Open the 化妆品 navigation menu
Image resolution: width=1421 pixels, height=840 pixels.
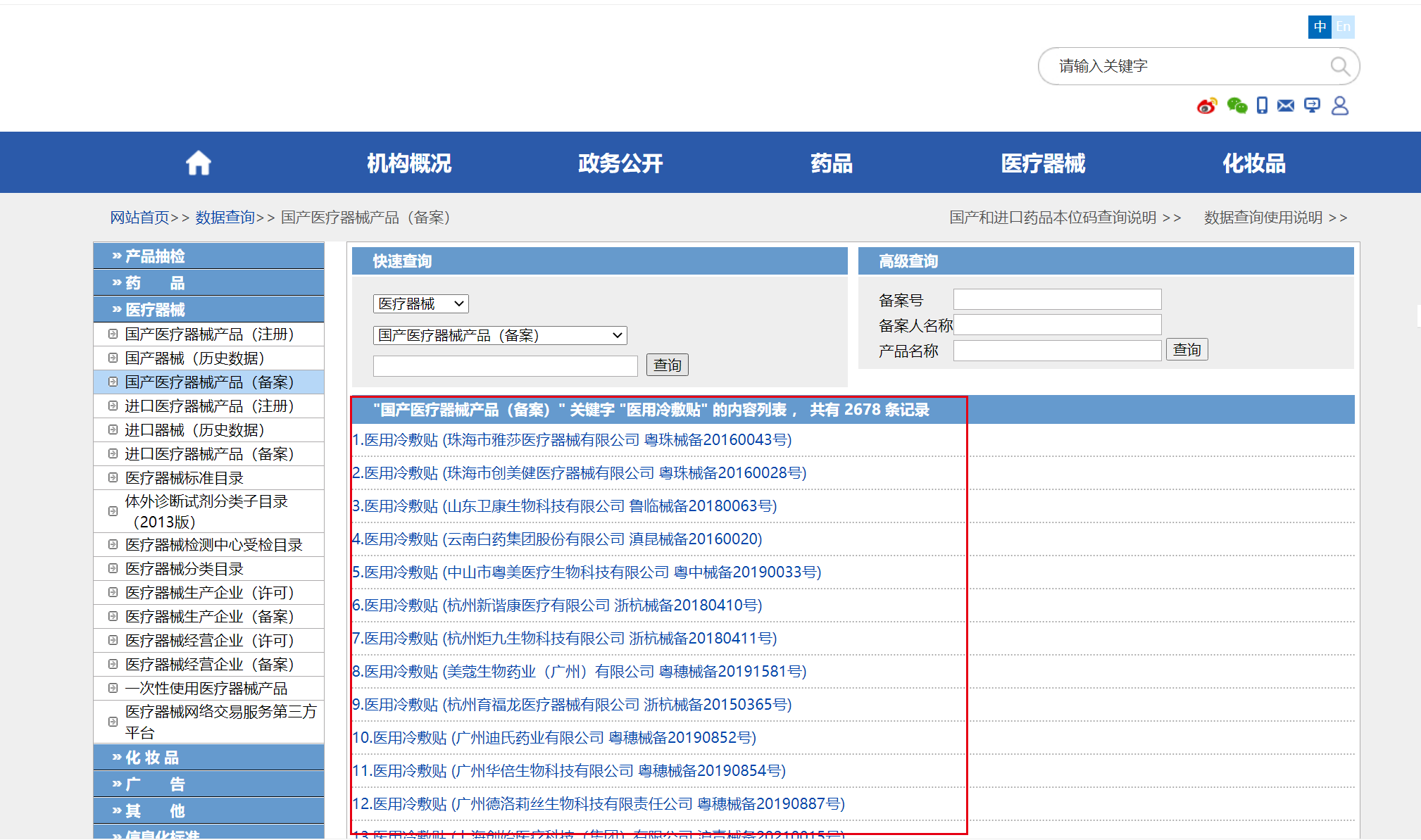[x=1254, y=163]
